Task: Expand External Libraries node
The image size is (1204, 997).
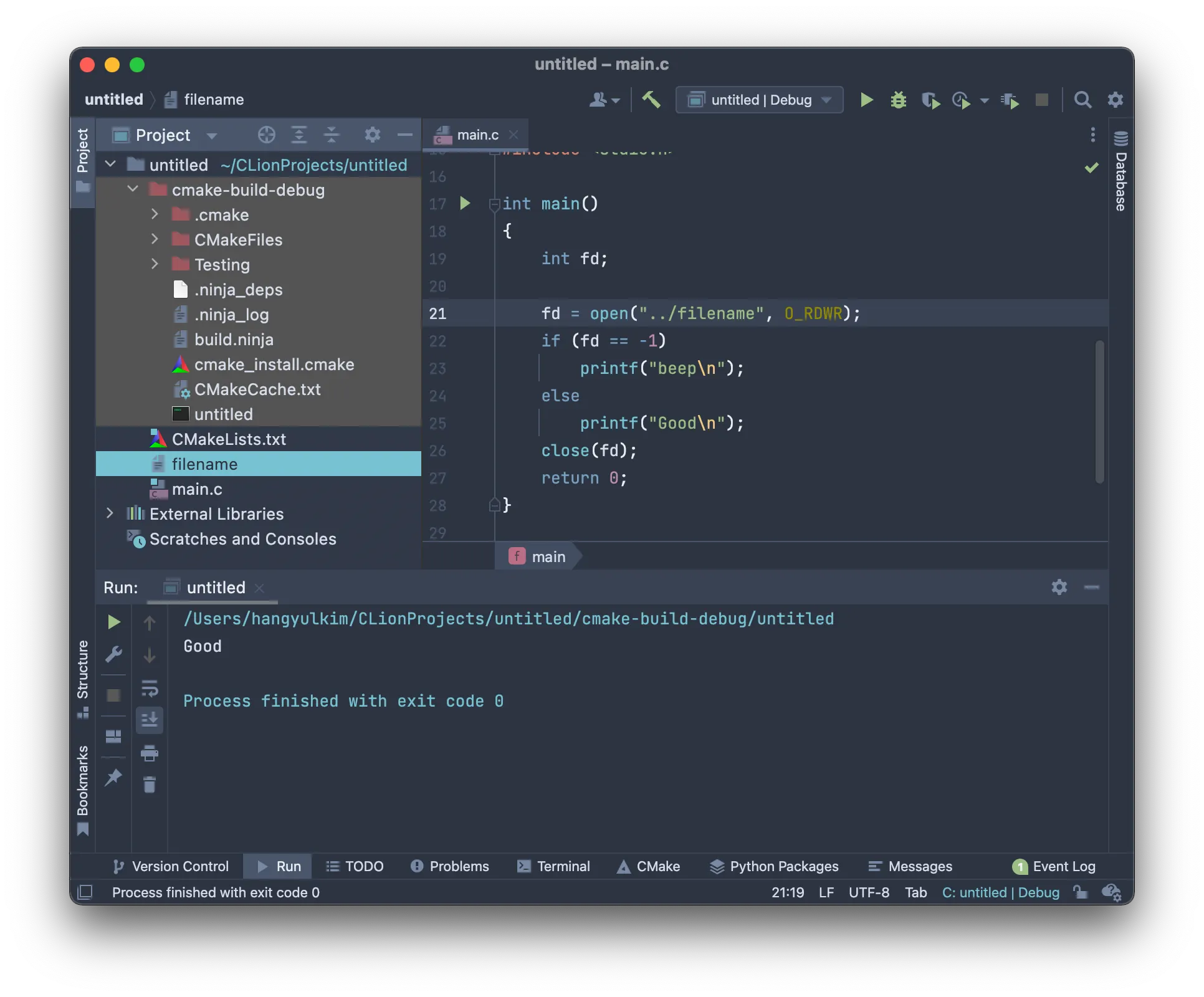Action: point(110,513)
